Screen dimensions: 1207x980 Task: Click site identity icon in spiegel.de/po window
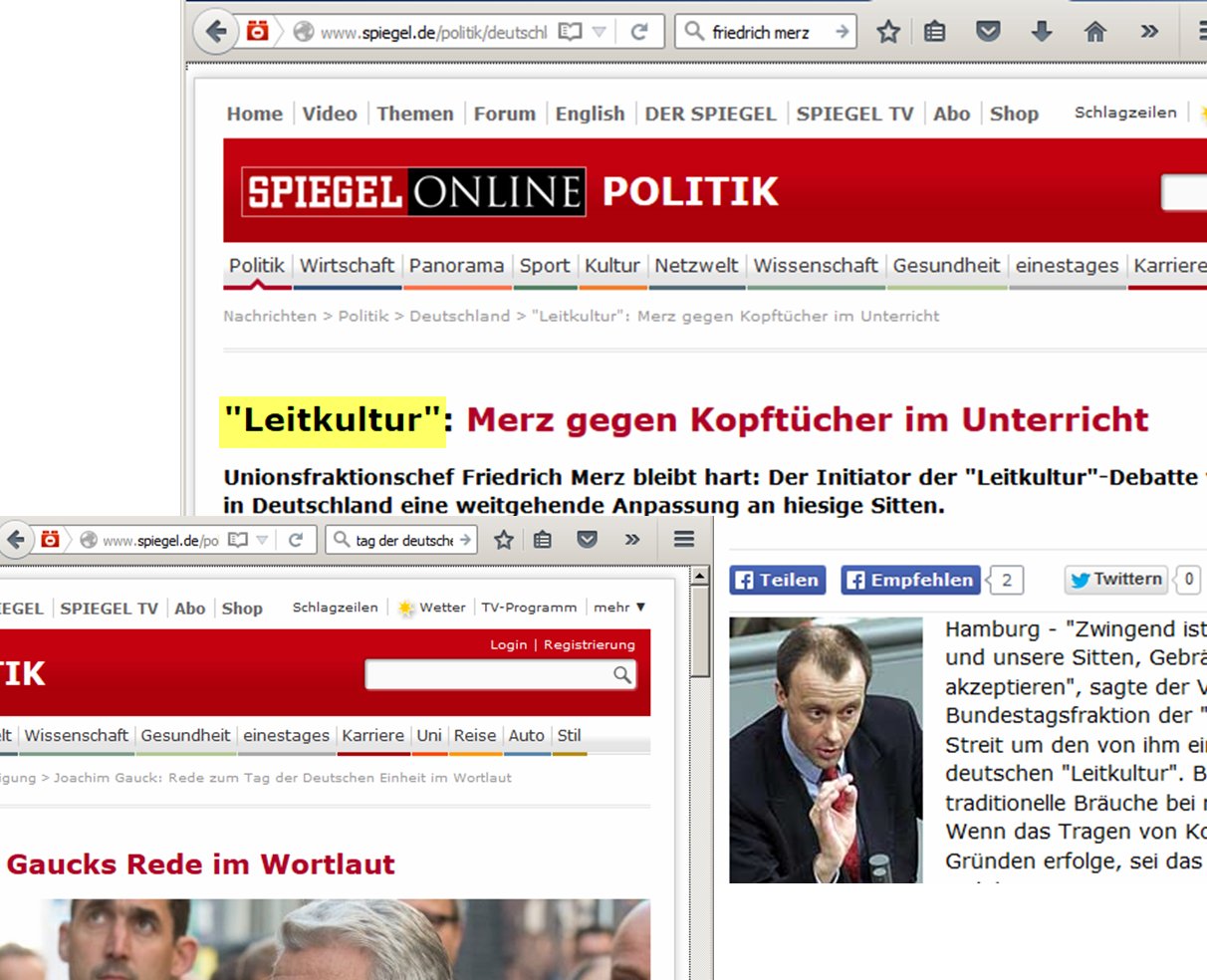point(89,540)
